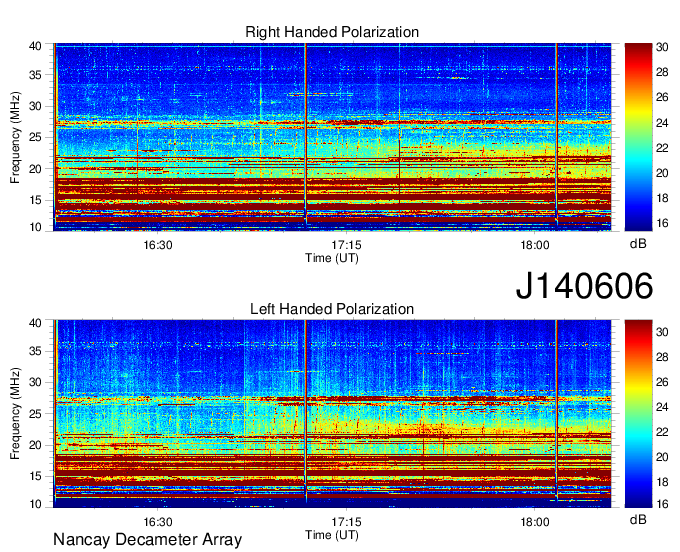The height and width of the screenshot is (552, 680).
Task: Click the "Right Handed Polarization" plot title
Action: pos(332,32)
